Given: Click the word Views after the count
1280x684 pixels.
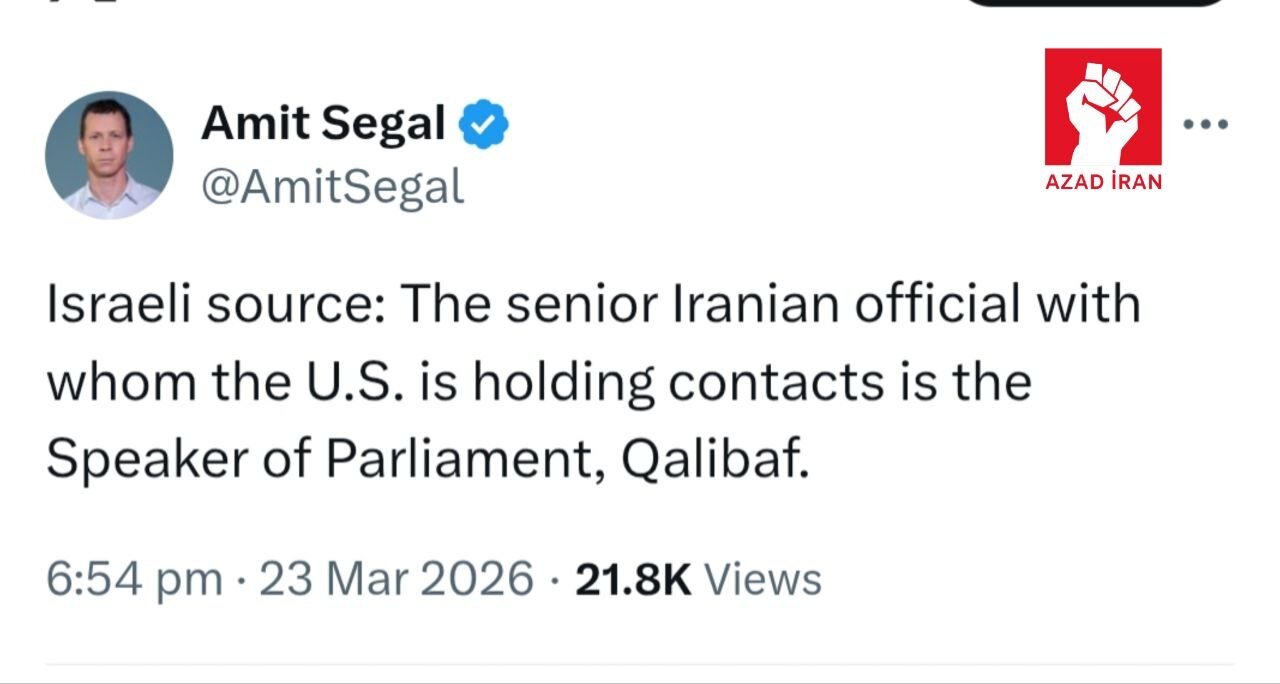Looking at the screenshot, I should (763, 578).
